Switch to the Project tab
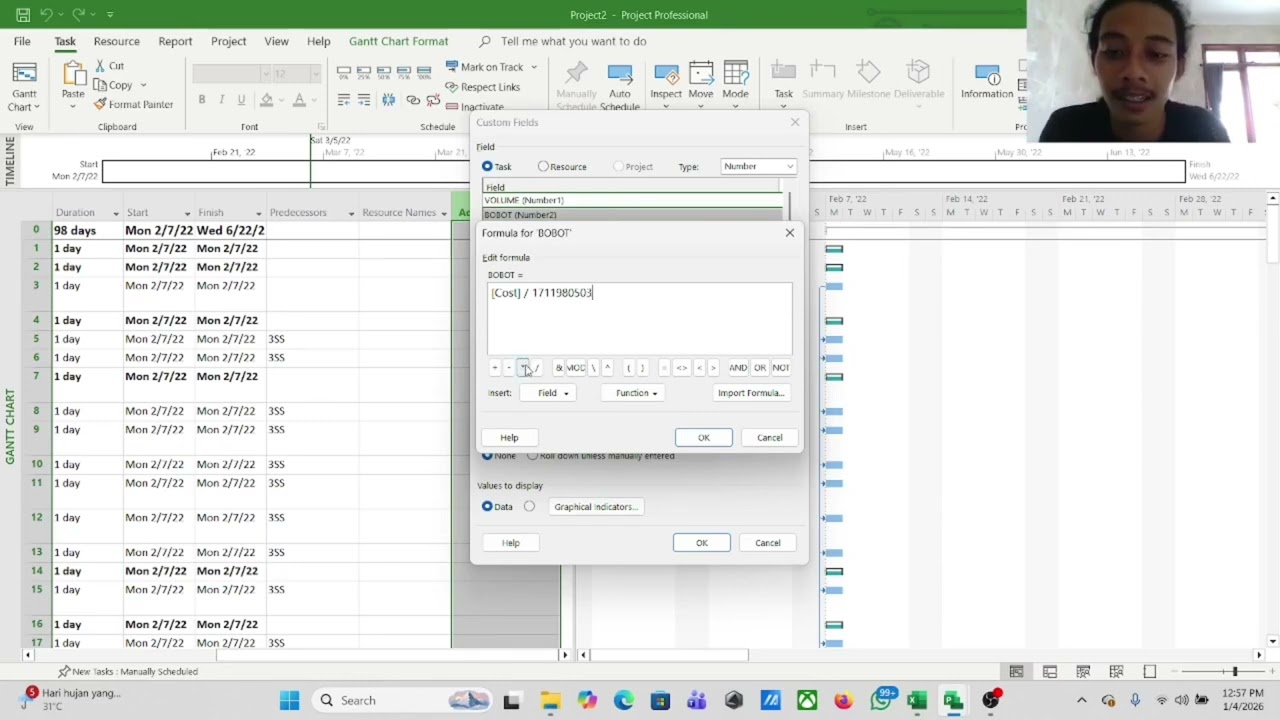 click(x=228, y=41)
